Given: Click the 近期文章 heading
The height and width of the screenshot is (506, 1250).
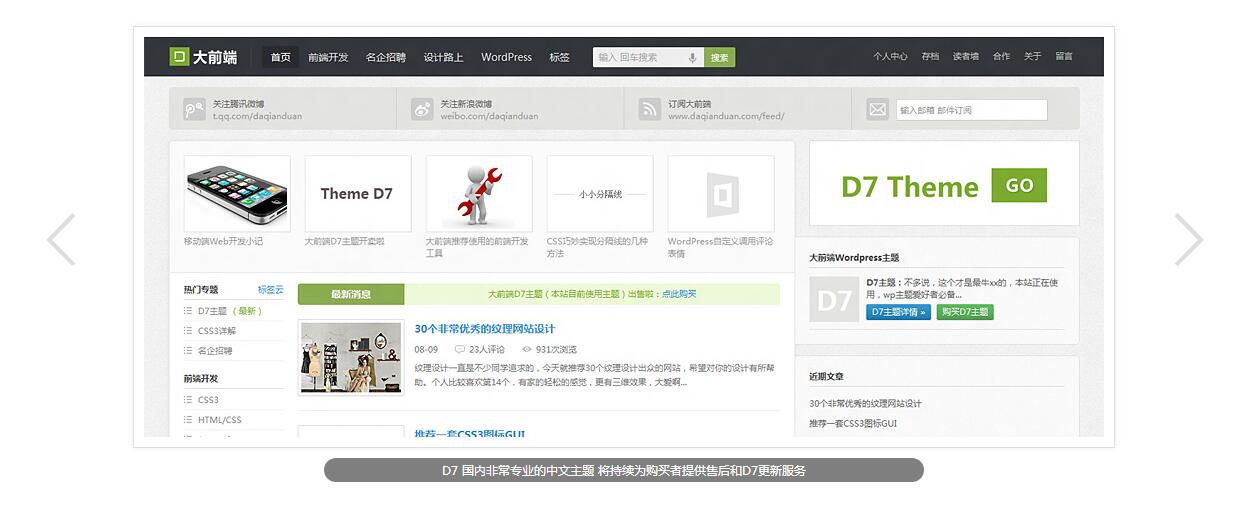Looking at the screenshot, I should click(x=826, y=377).
